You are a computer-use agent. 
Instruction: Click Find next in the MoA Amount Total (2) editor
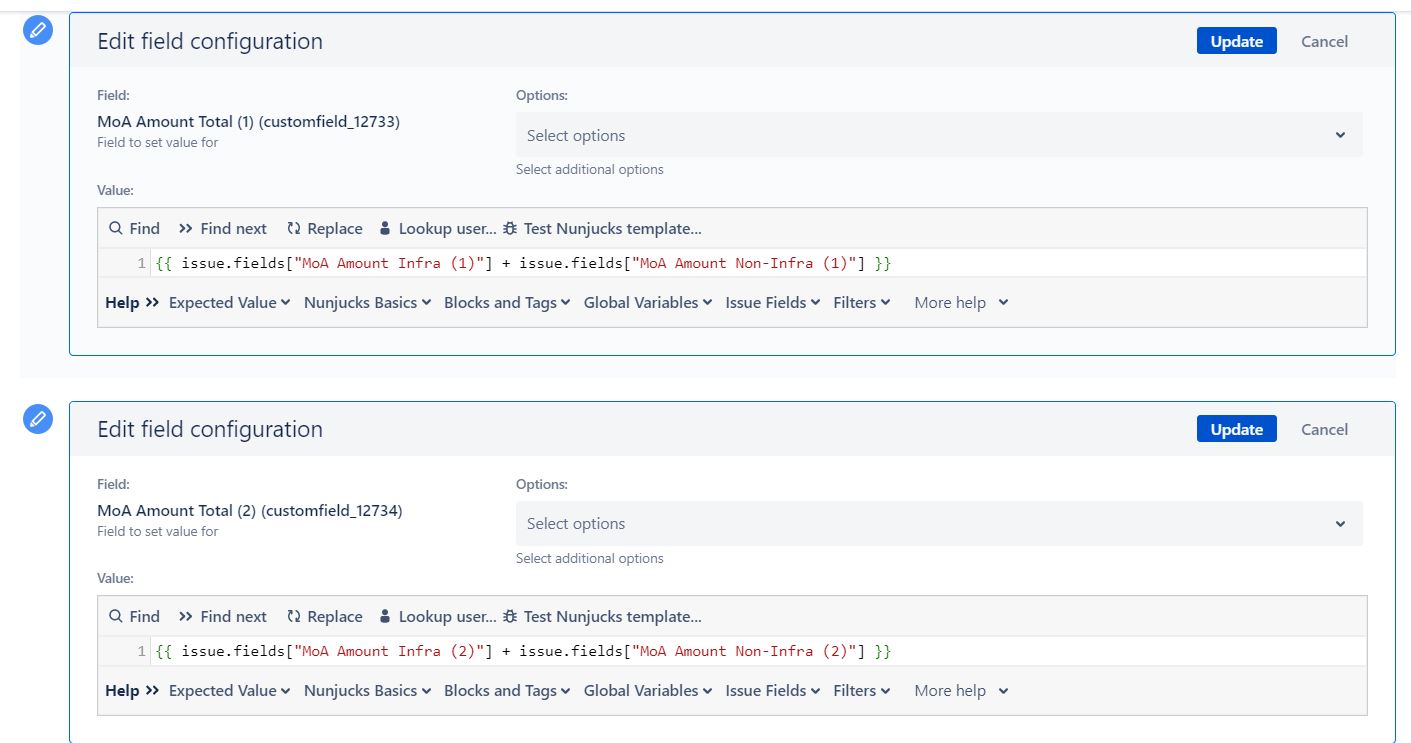pyautogui.click(x=222, y=616)
